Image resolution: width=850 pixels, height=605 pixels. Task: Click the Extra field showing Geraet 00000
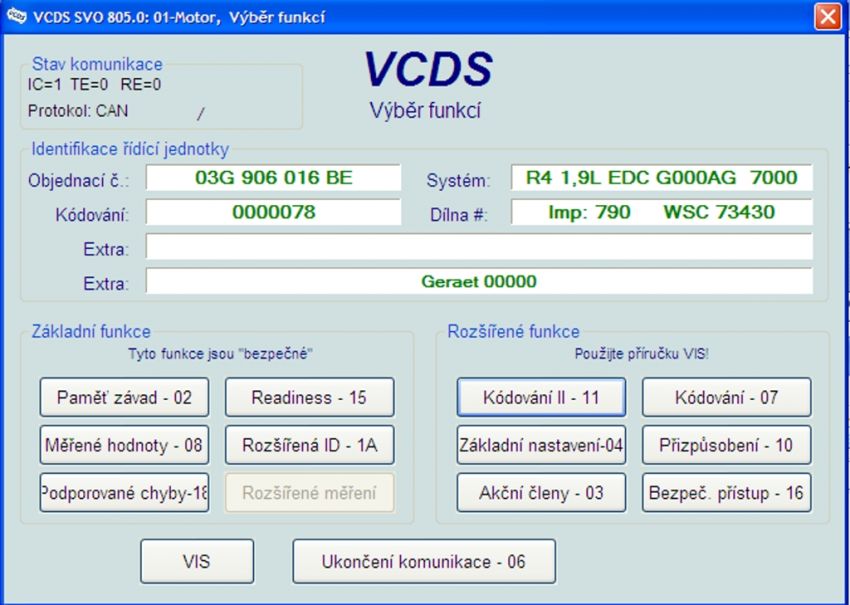point(479,281)
